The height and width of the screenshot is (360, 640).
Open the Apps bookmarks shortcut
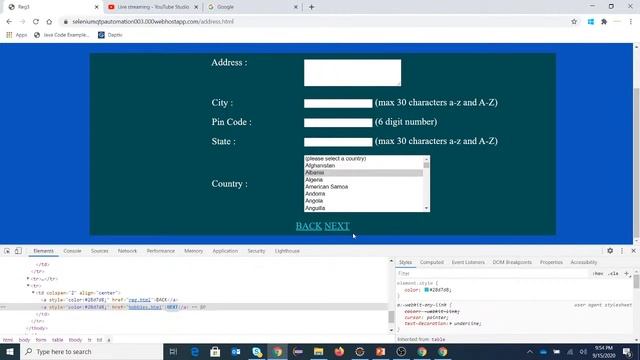(16, 35)
